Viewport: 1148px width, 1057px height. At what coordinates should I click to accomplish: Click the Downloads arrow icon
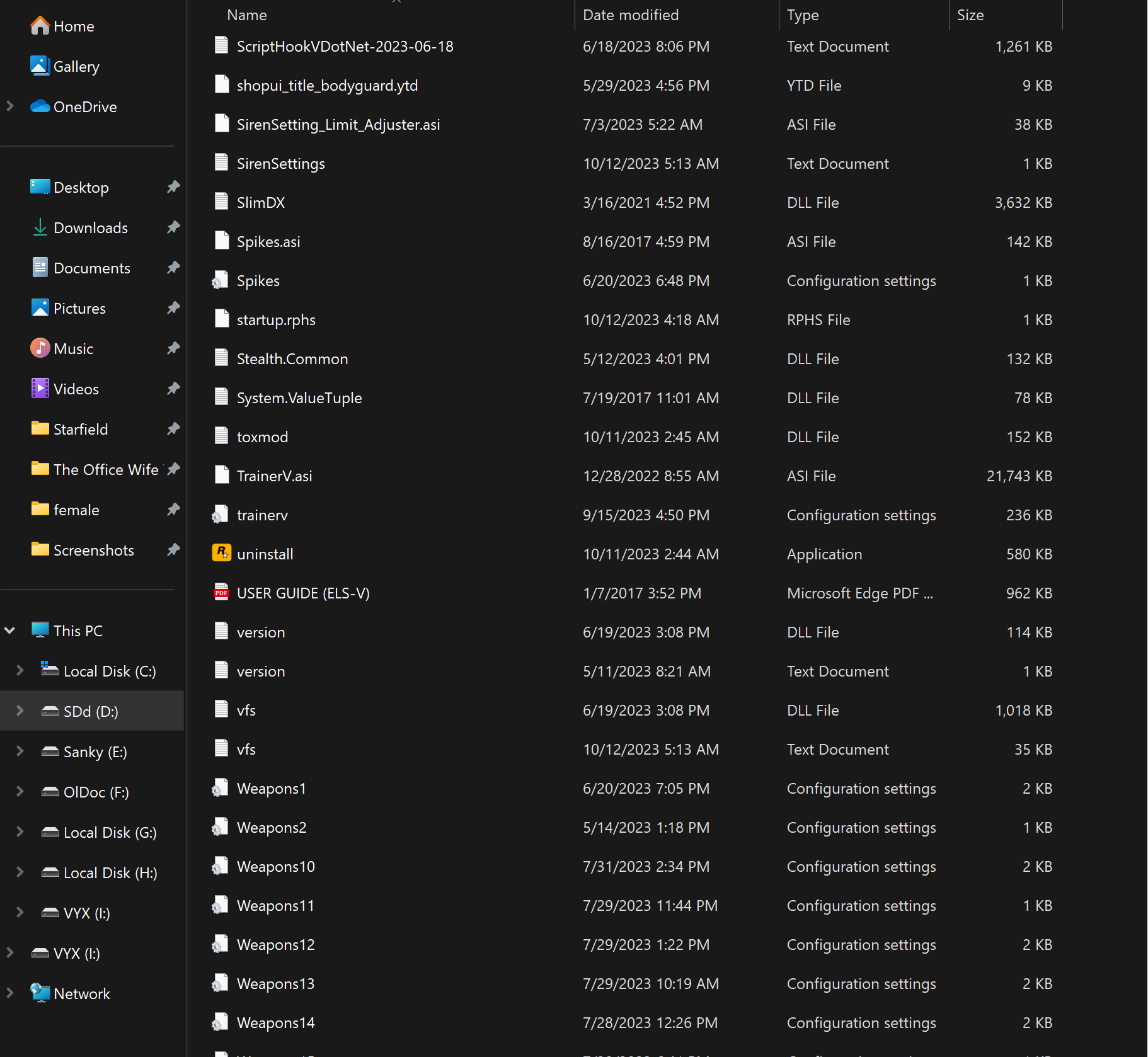pyautogui.click(x=40, y=227)
